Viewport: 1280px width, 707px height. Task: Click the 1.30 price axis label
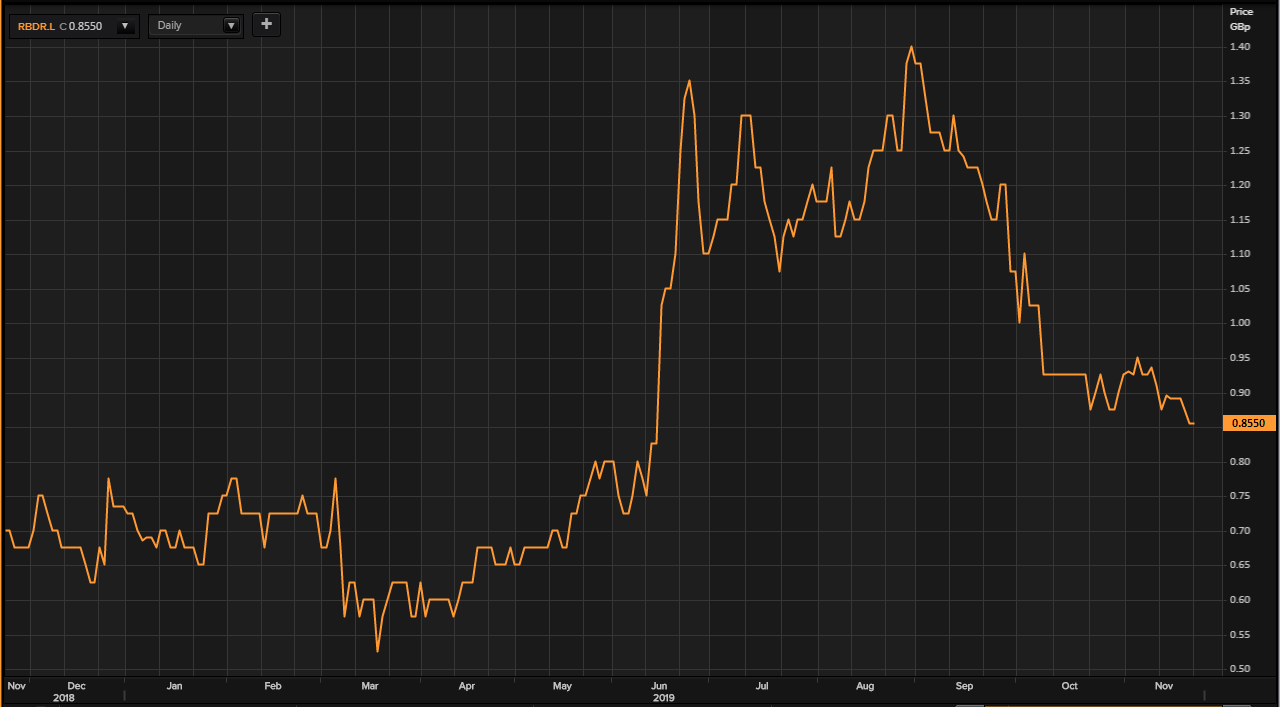coord(1241,116)
